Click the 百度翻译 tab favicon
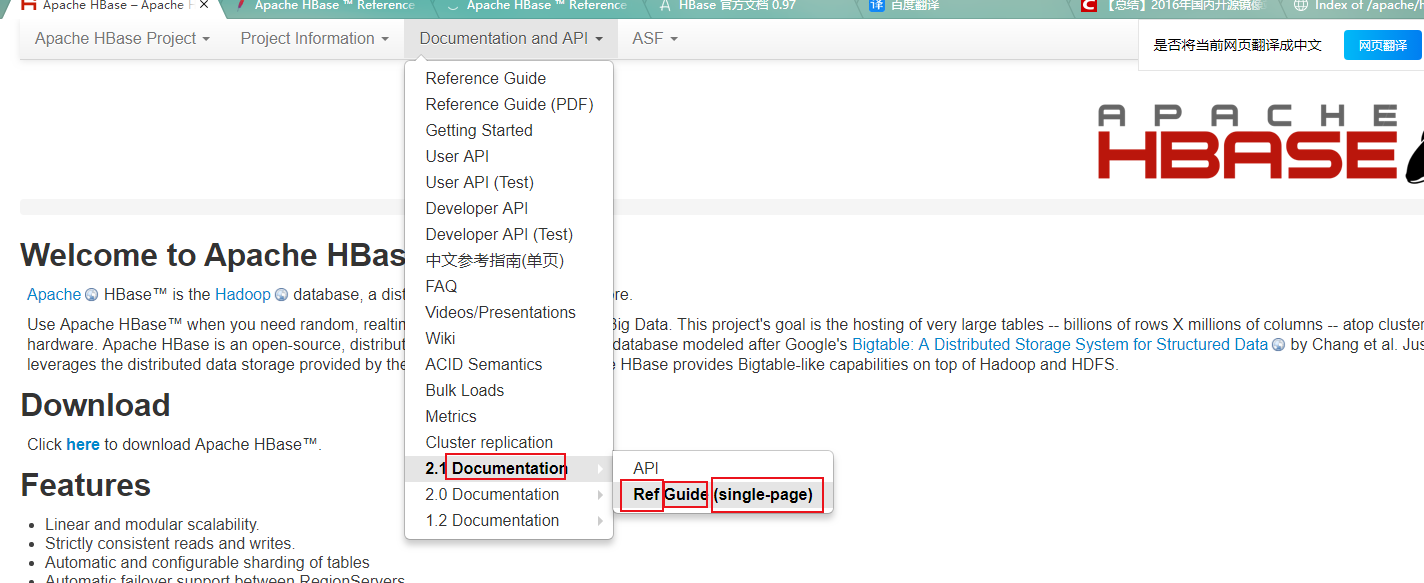The height and width of the screenshot is (583, 1424). 877,5
